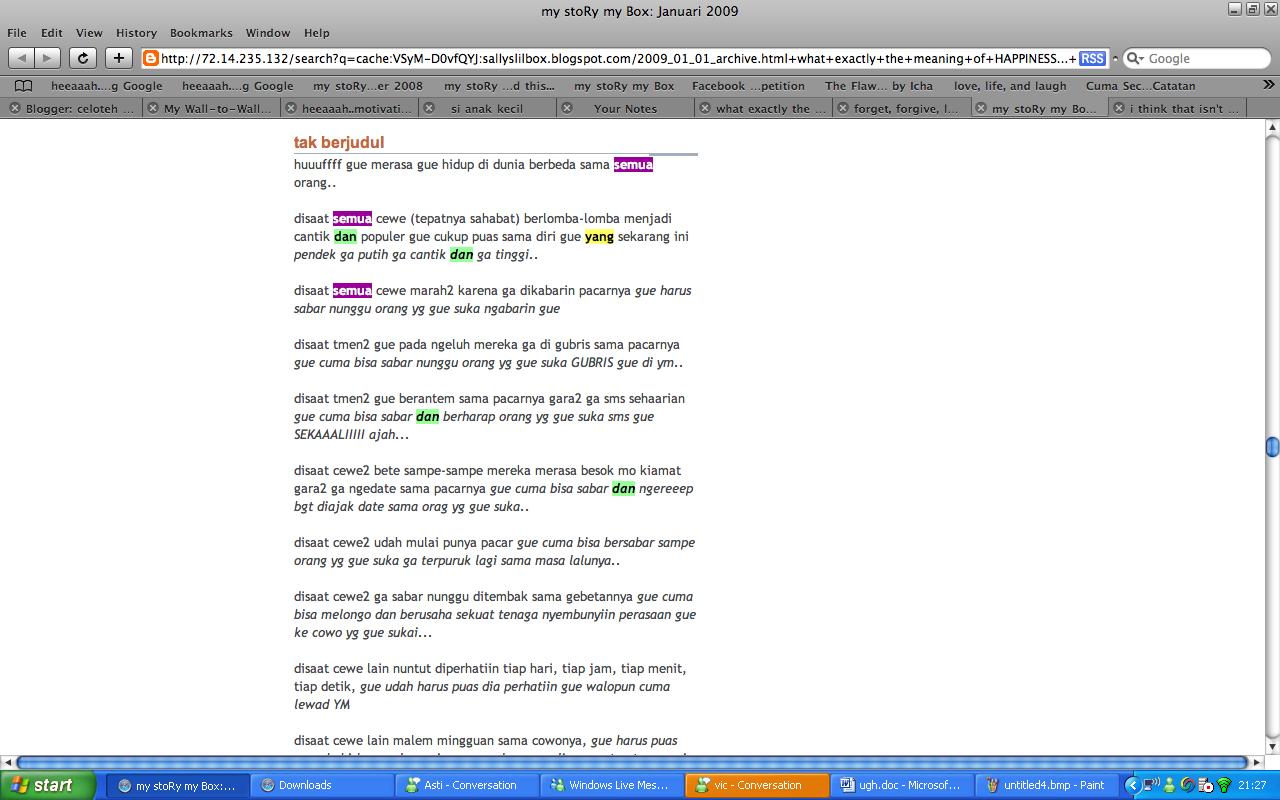Viewport: 1280px width, 800px height.
Task: Close the 'heeaaah..motivati' tab
Action: pyautogui.click(x=290, y=108)
